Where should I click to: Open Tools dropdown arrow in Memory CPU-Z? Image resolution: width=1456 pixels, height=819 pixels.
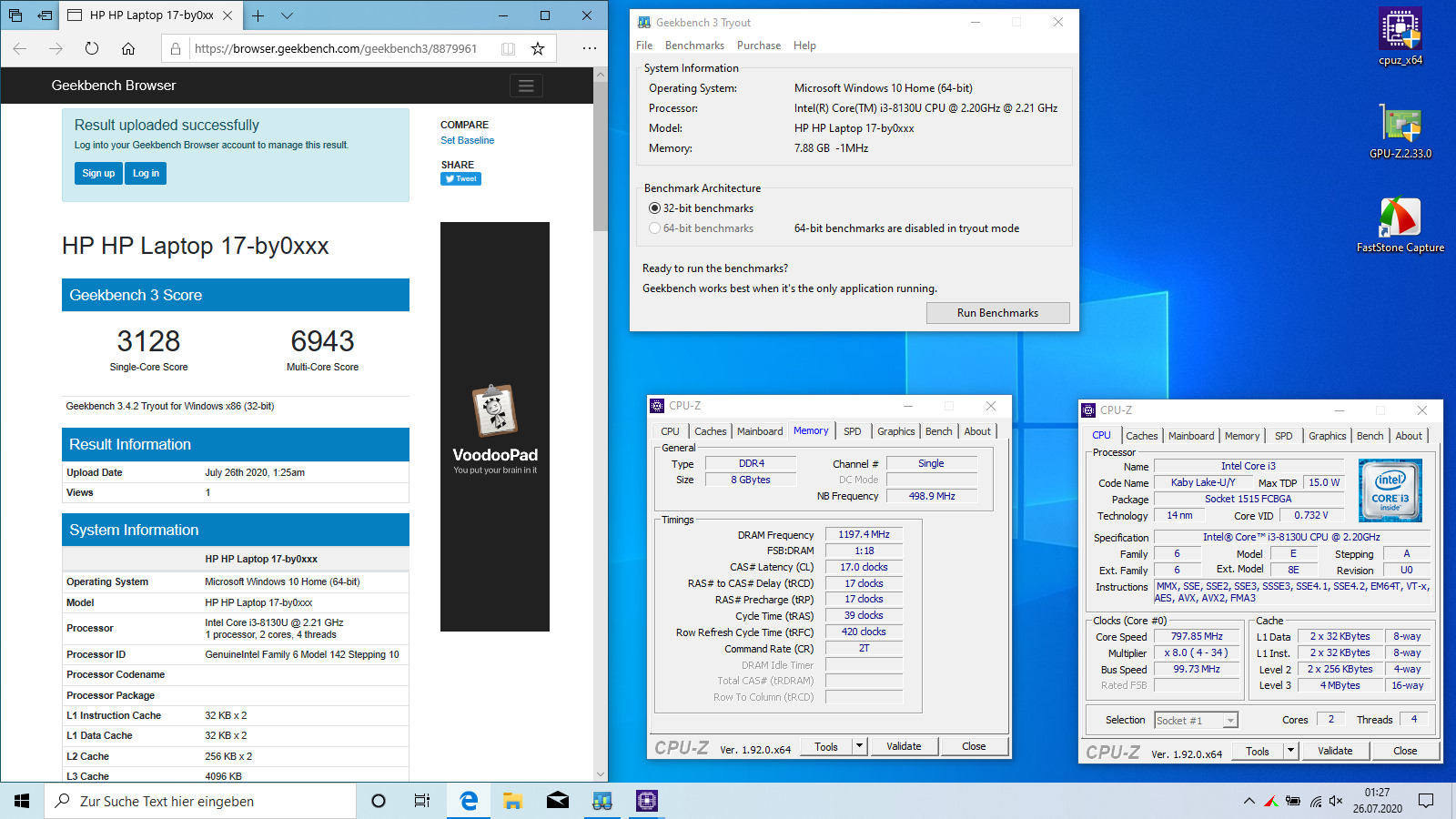(859, 746)
